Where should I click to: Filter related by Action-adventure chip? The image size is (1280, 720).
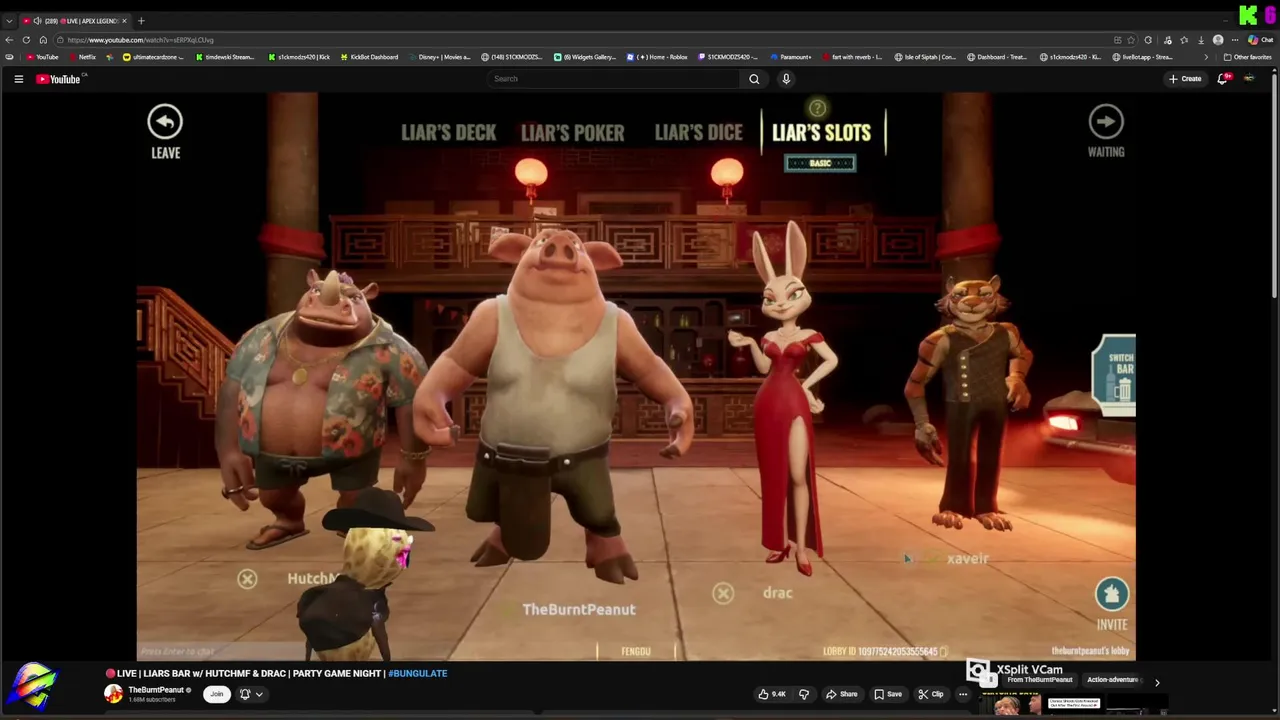click(x=1112, y=680)
